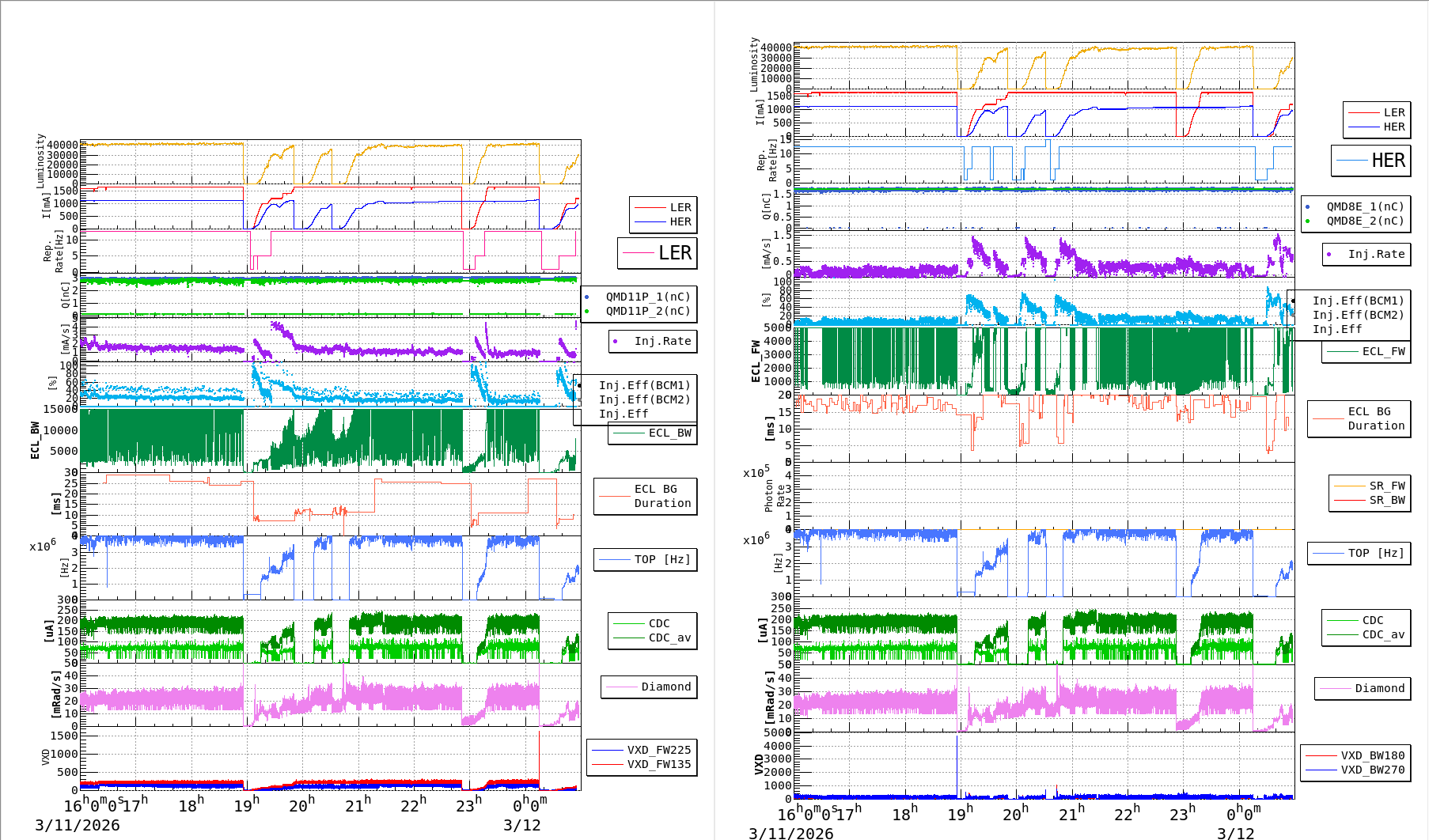Click the Inj.Eff(BCM1) entry beside ECL_BW legend
The width and height of the screenshot is (1429, 840).
click(x=644, y=385)
